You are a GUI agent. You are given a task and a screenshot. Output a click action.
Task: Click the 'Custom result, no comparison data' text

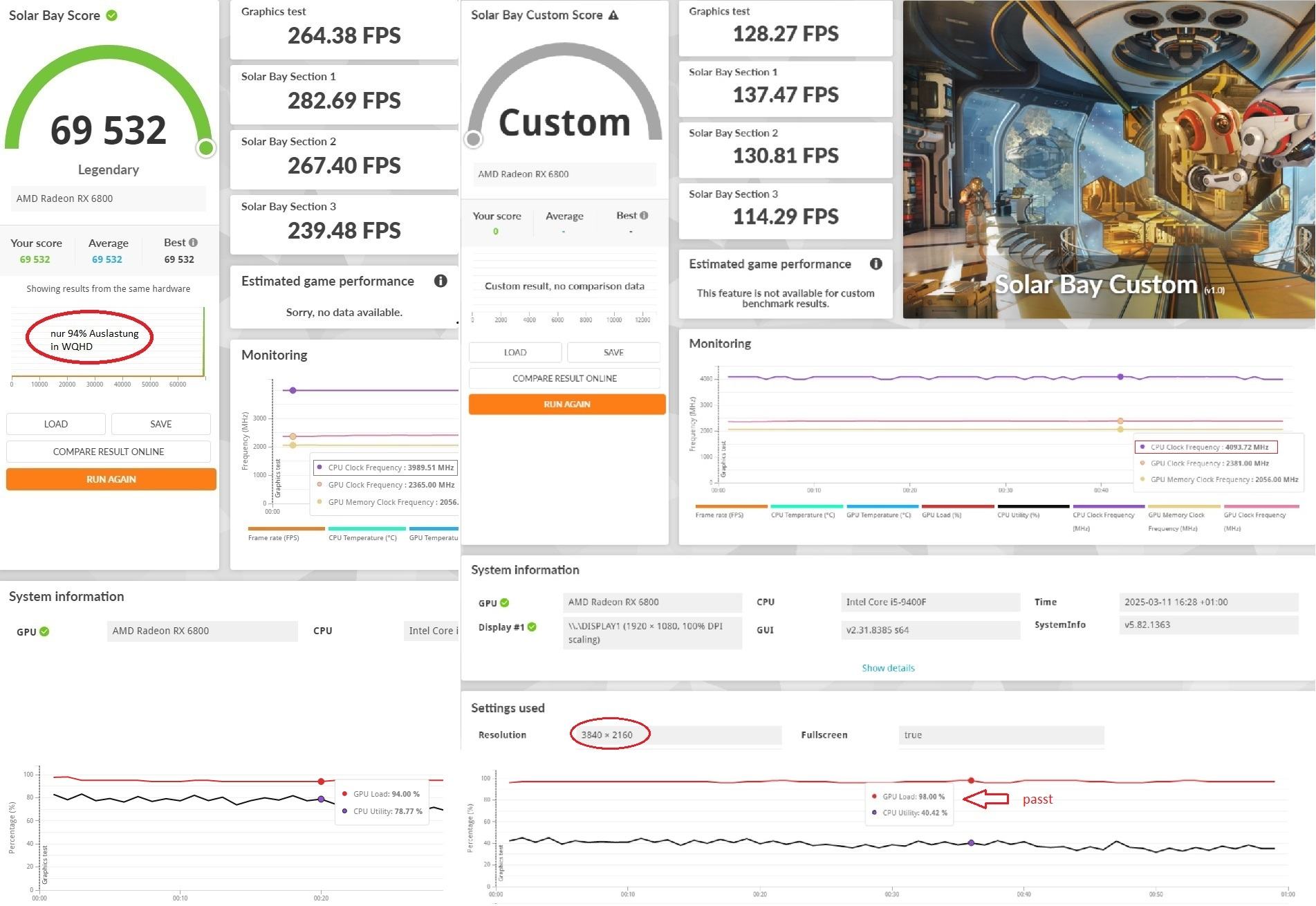tap(564, 286)
